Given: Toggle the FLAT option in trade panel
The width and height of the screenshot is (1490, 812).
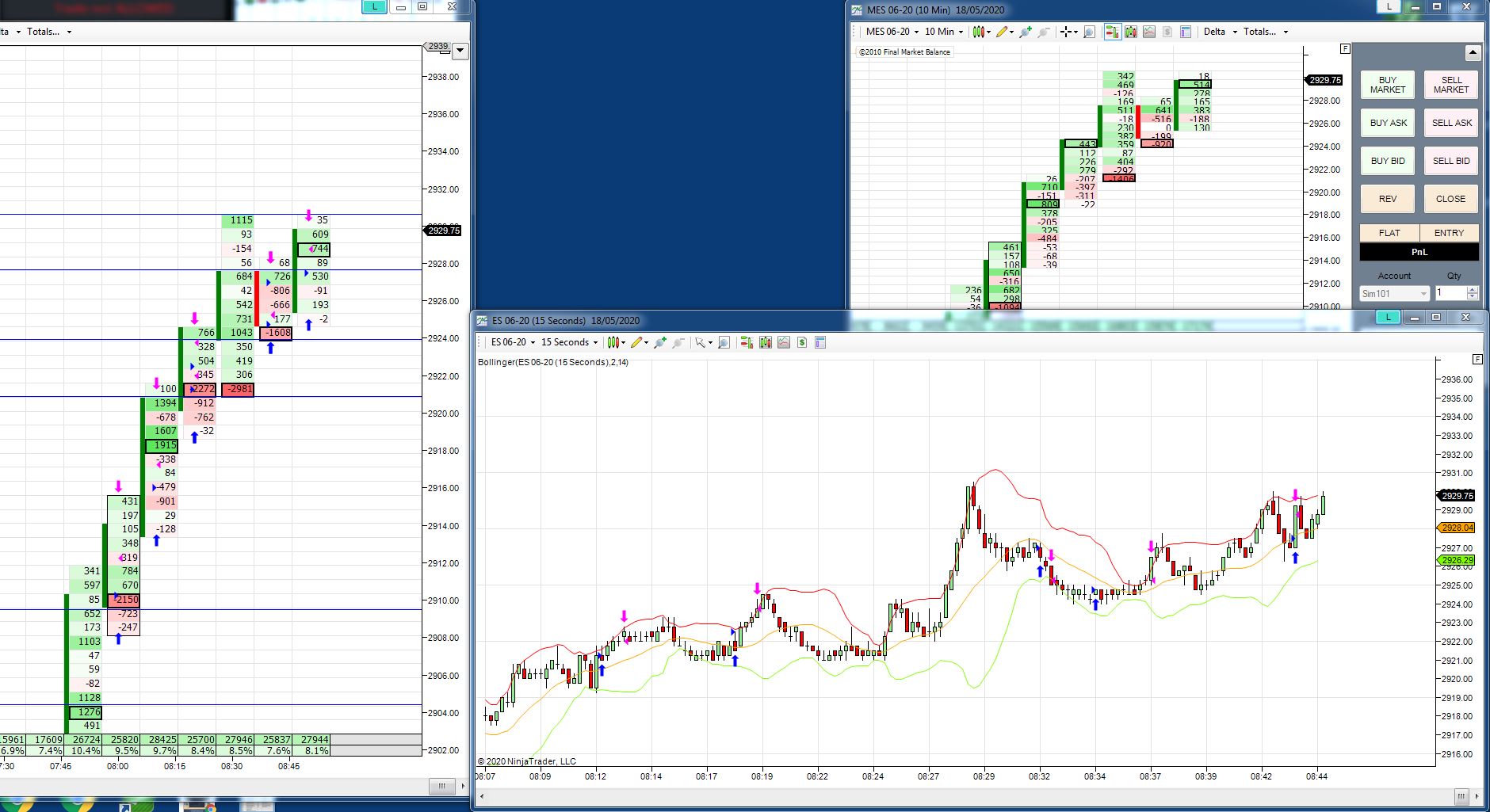Looking at the screenshot, I should 1389,233.
